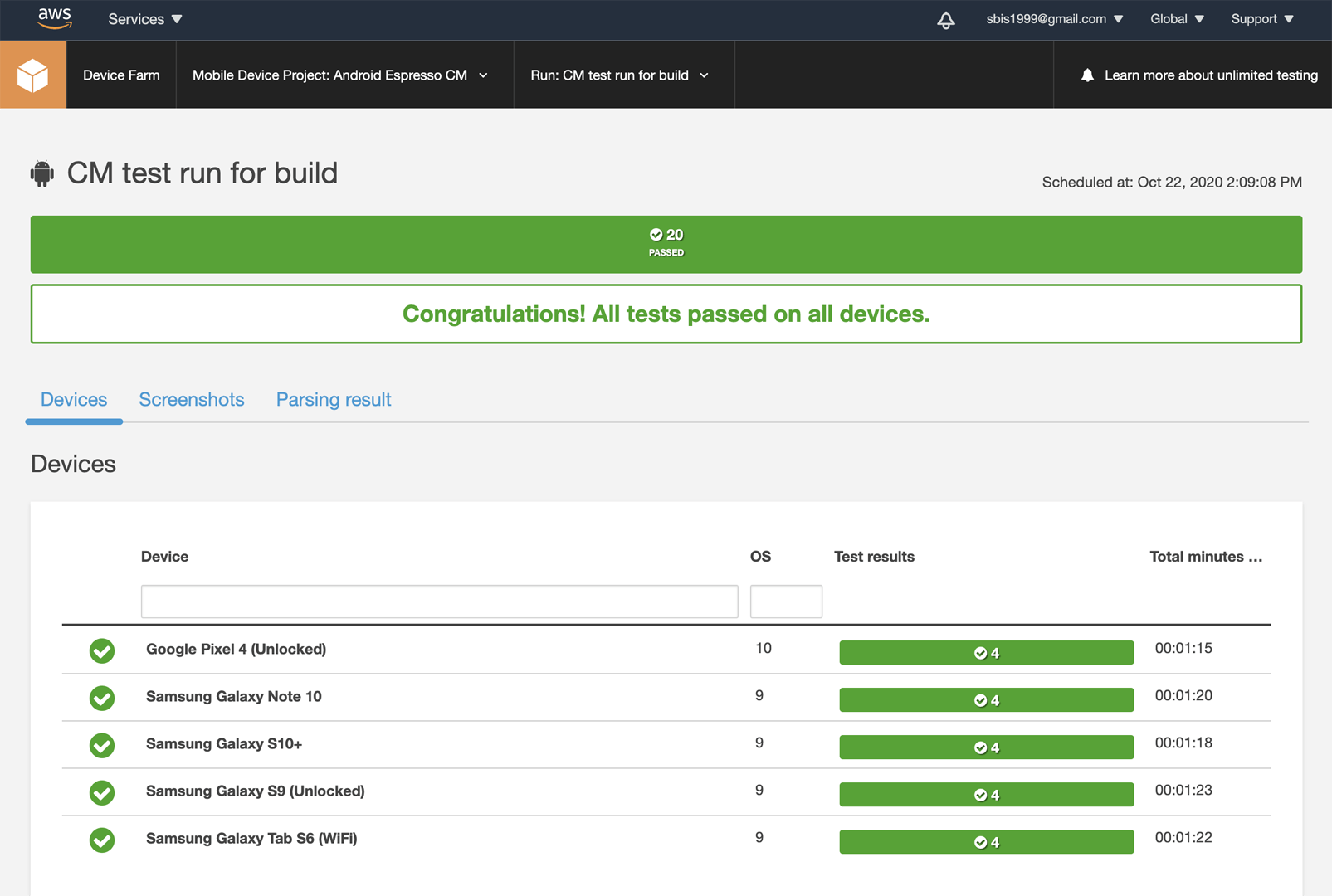Open the Support dropdown menu
The width and height of the screenshot is (1332, 896).
(1262, 19)
